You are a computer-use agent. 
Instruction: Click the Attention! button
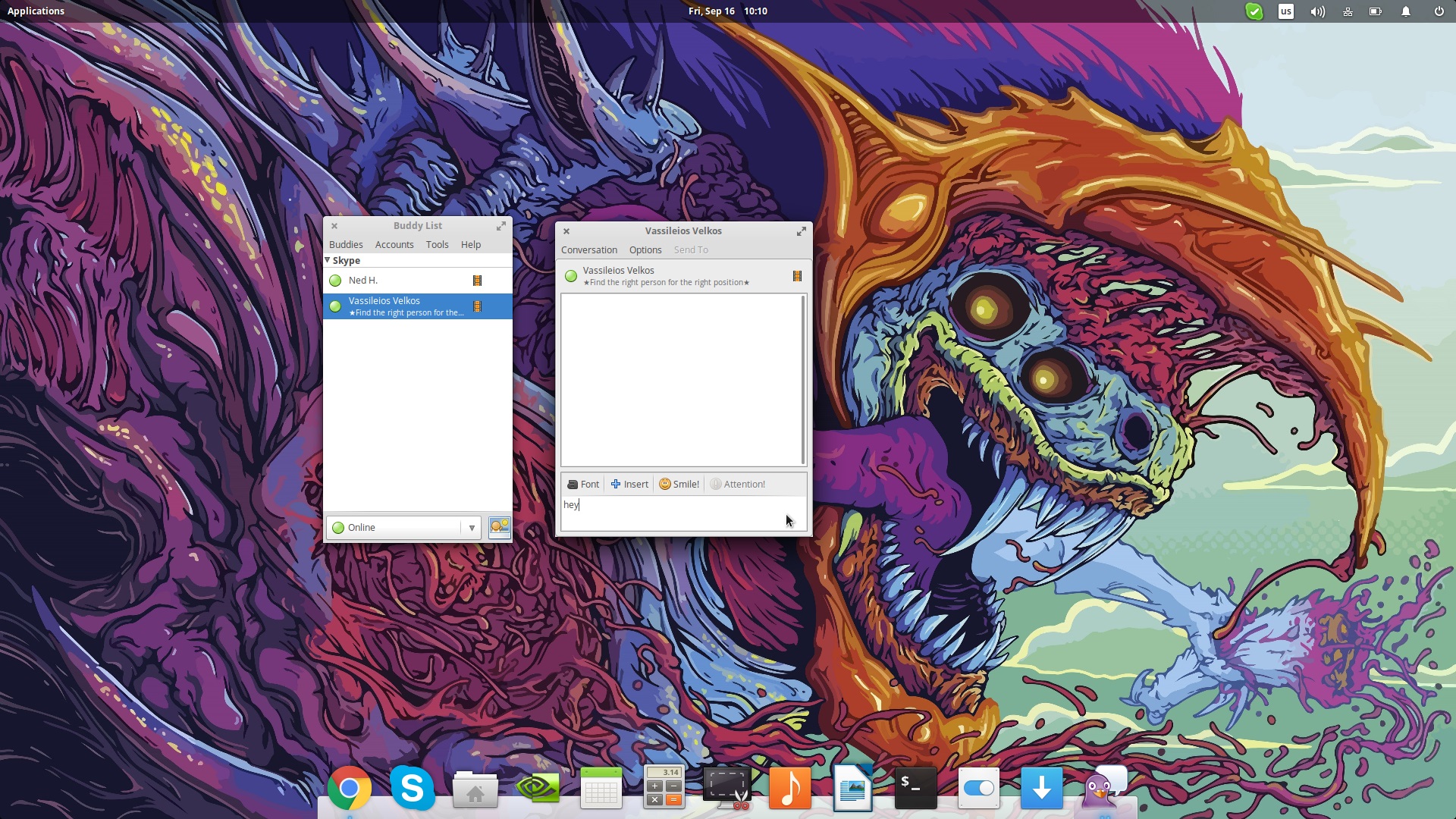click(738, 485)
